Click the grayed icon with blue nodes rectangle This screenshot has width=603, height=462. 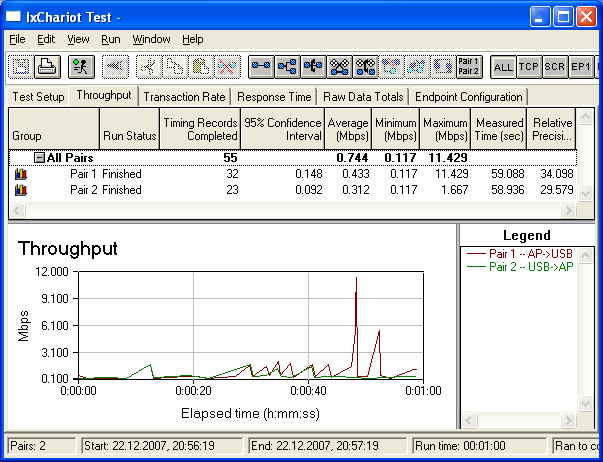[x=444, y=67]
